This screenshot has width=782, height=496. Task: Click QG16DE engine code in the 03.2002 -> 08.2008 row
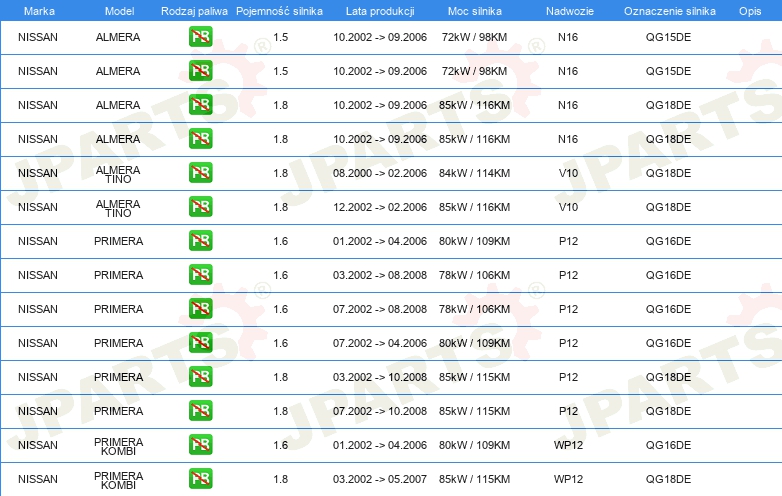668,275
